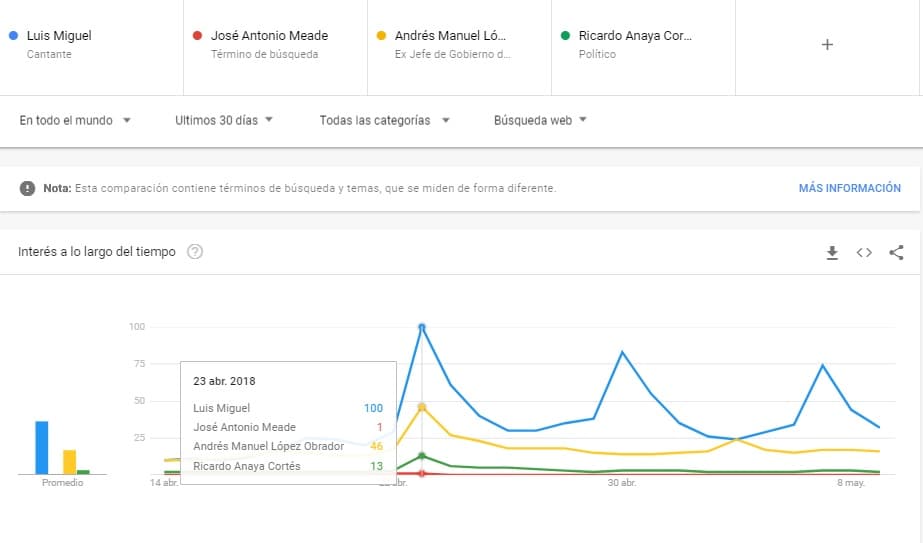This screenshot has width=923, height=543.
Task: Select the José Antonio Meade term card
Action: (x=275, y=47)
